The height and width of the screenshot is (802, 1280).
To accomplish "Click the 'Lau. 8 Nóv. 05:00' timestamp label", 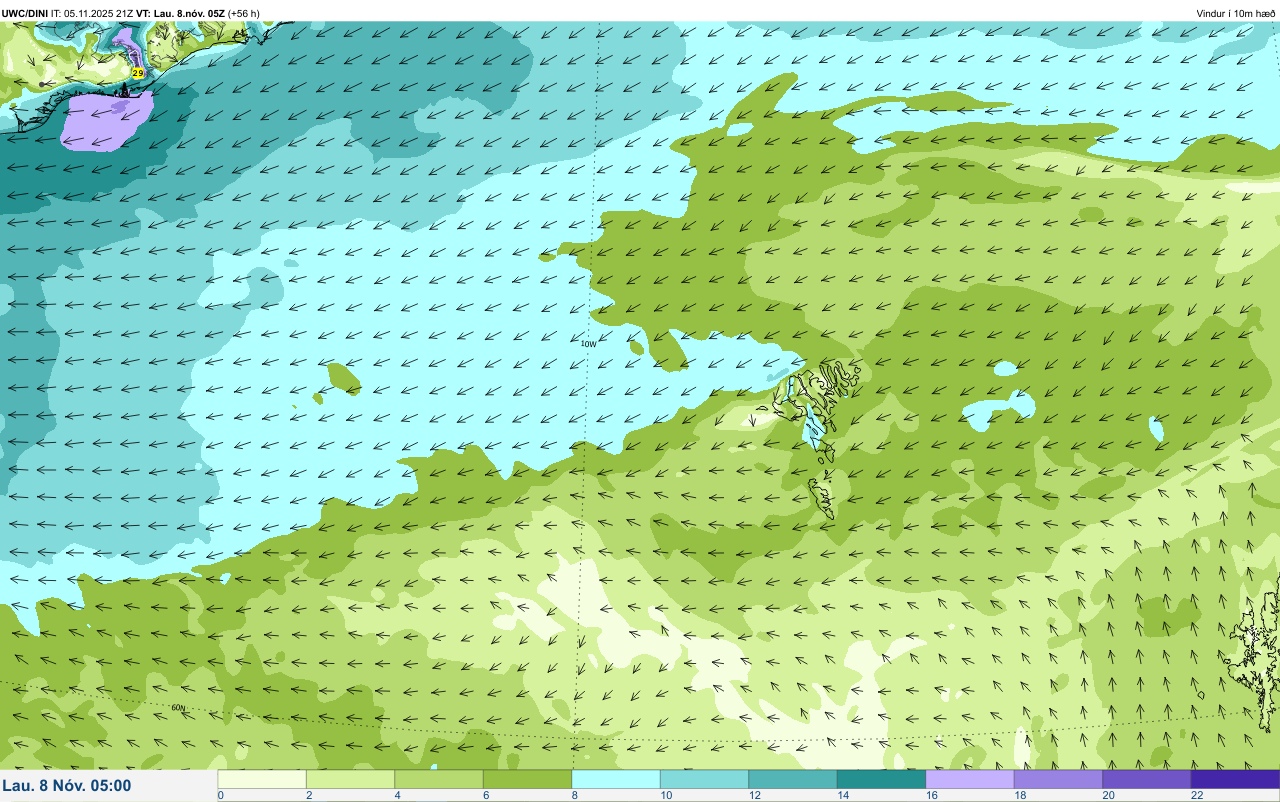I will point(67,786).
